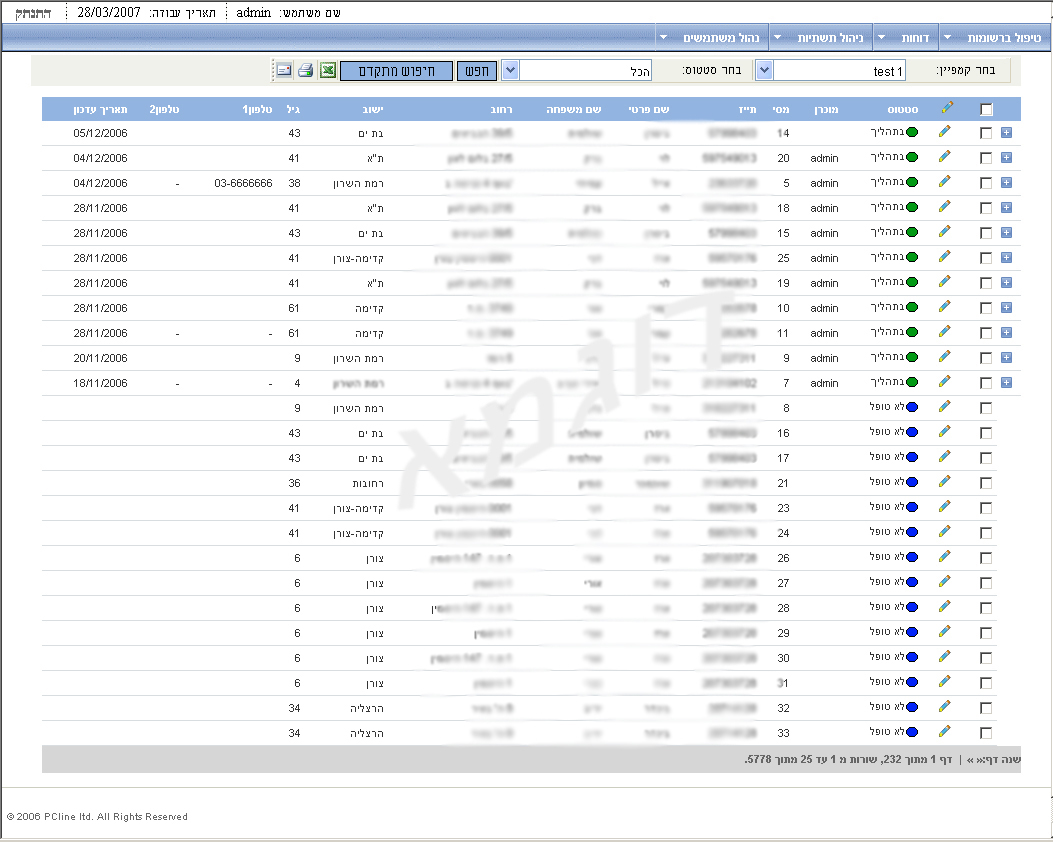Viewport: 1053px width, 842px height.
Task: Click the plus expander for record 9
Action: 1006,357
